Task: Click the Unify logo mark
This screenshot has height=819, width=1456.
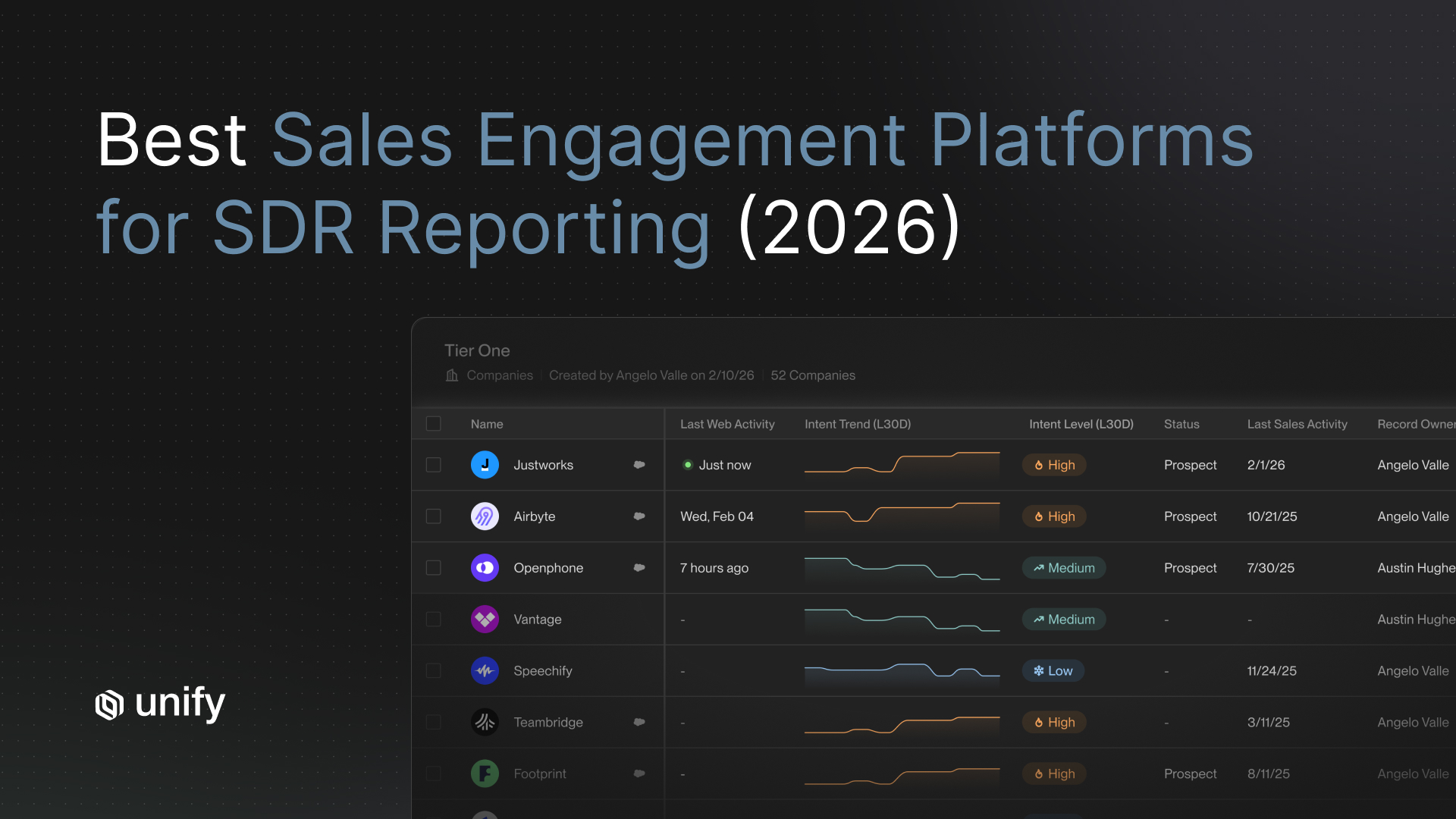Action: [x=109, y=705]
